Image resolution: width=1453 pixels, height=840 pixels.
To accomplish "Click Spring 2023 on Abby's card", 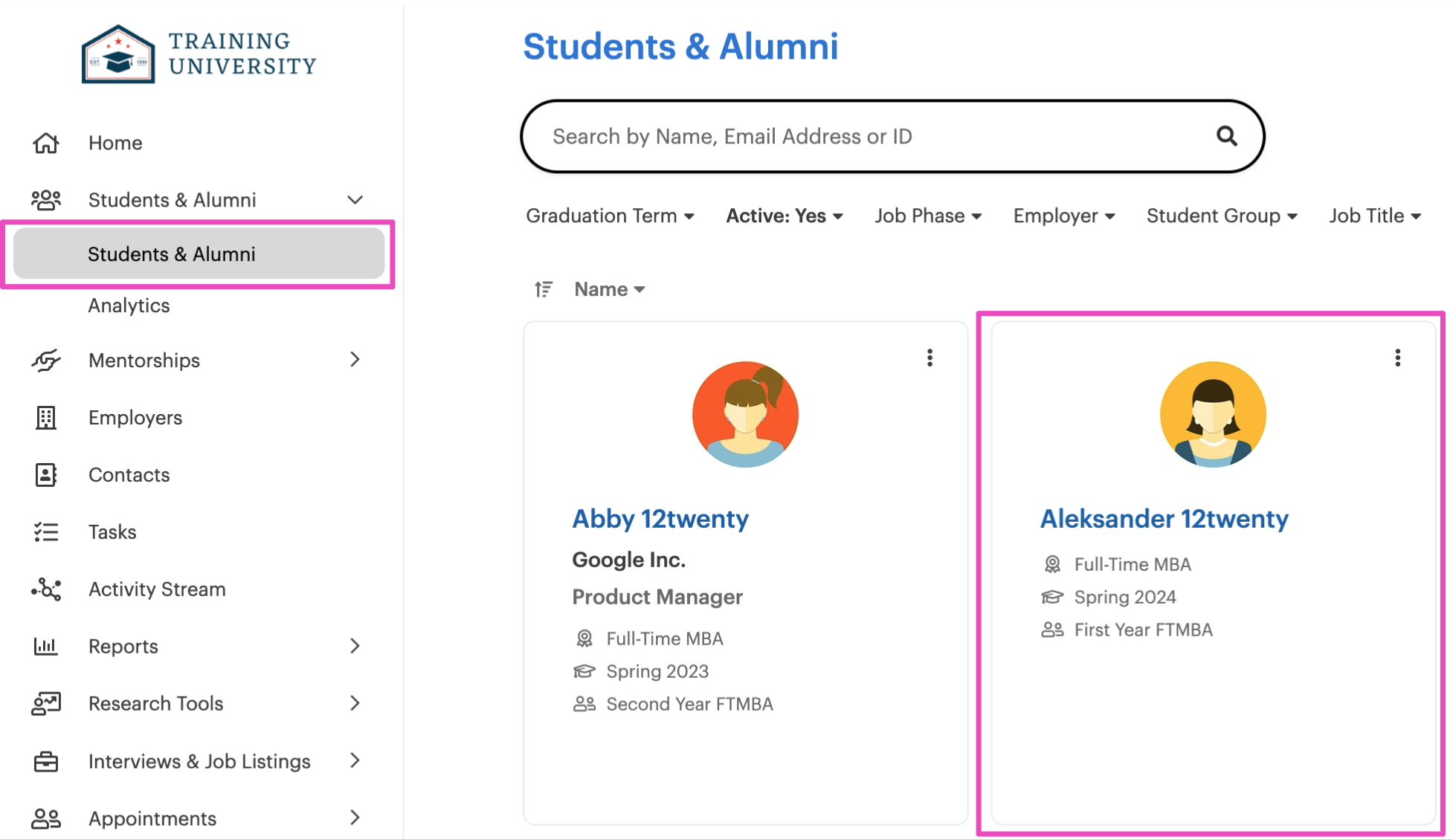I will click(x=657, y=671).
